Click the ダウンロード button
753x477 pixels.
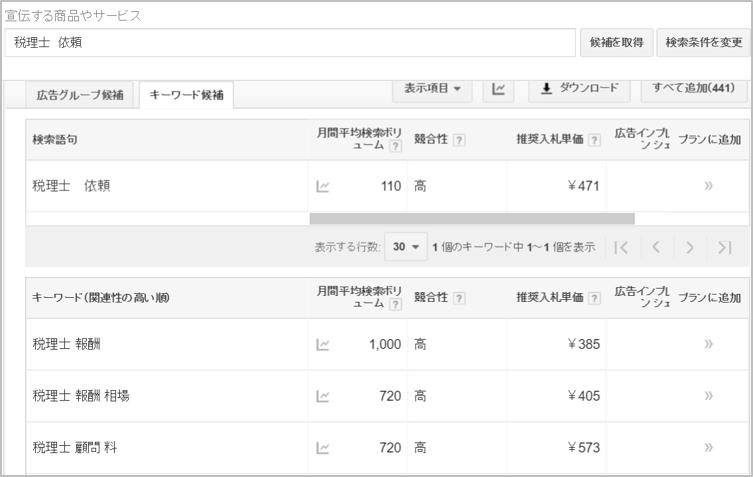(579, 89)
